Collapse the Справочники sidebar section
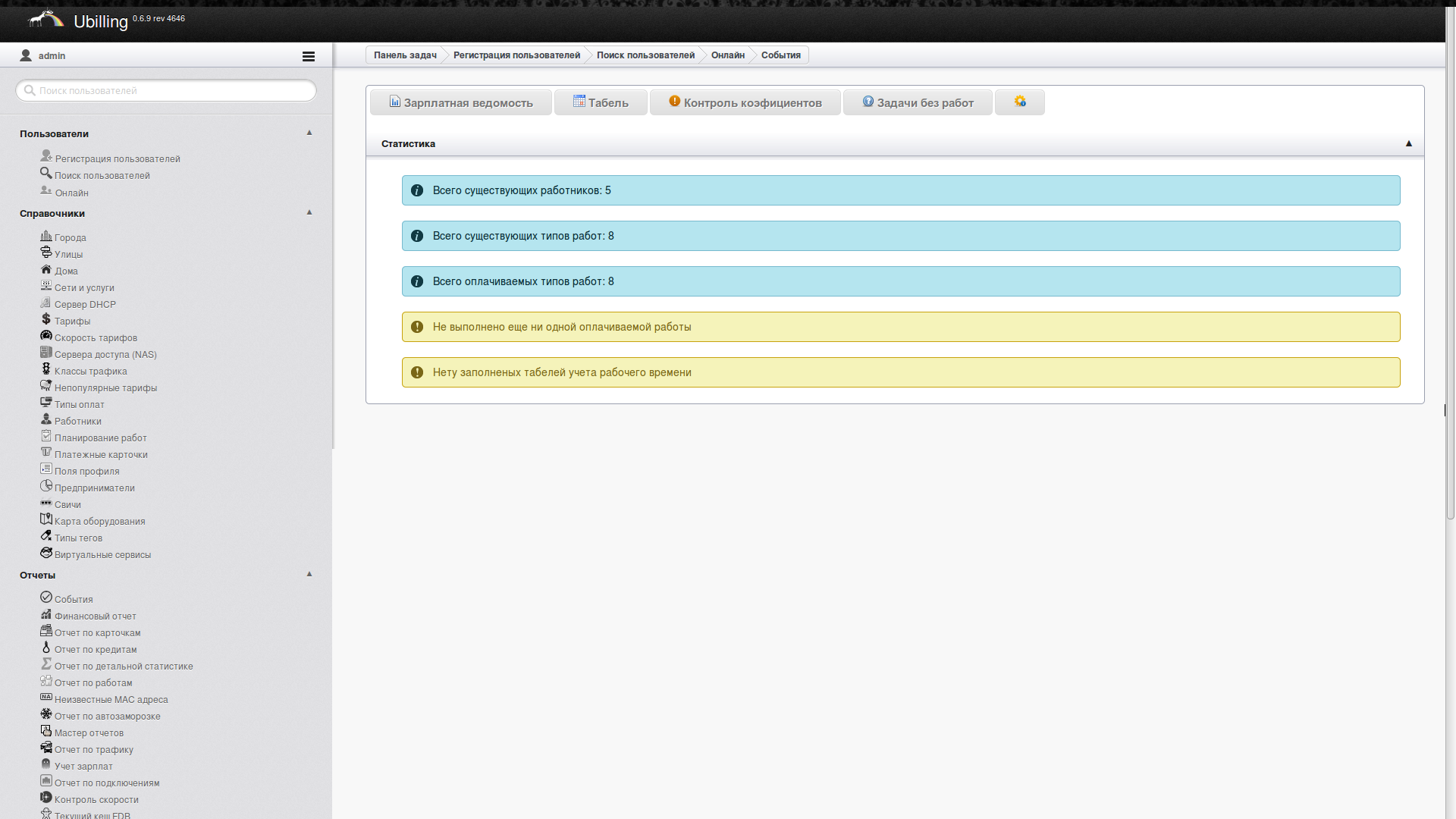This screenshot has height=819, width=1456. point(309,212)
